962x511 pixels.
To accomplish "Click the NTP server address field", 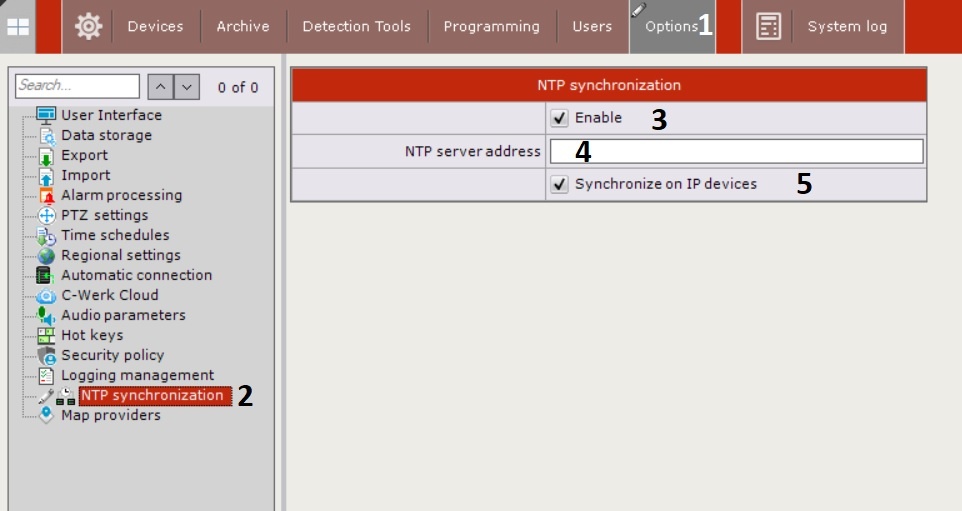I will pos(736,151).
